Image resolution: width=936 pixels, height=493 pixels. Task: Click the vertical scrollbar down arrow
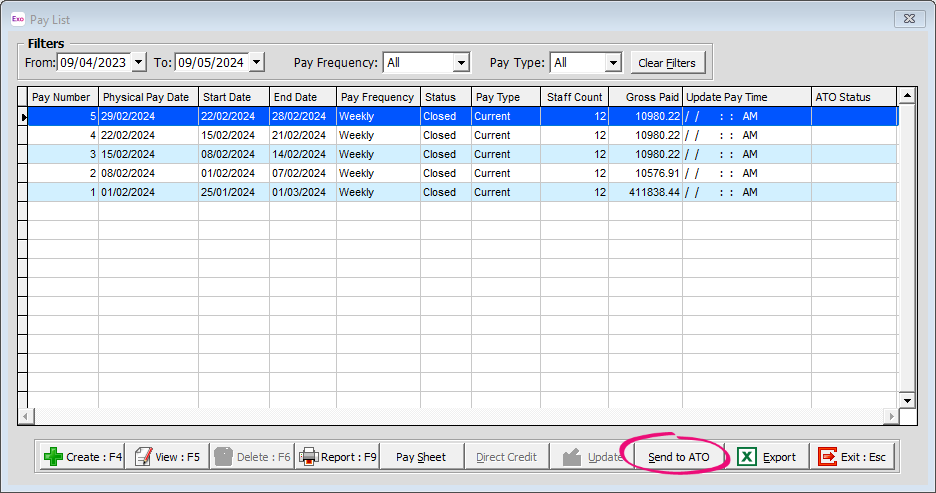point(907,400)
